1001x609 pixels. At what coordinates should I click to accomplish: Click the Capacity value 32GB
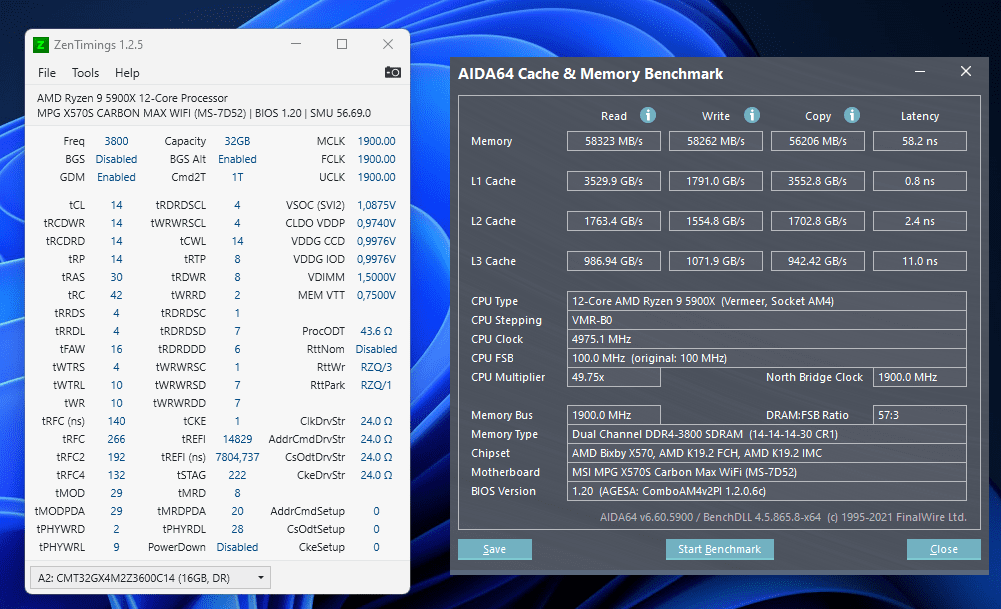(237, 141)
